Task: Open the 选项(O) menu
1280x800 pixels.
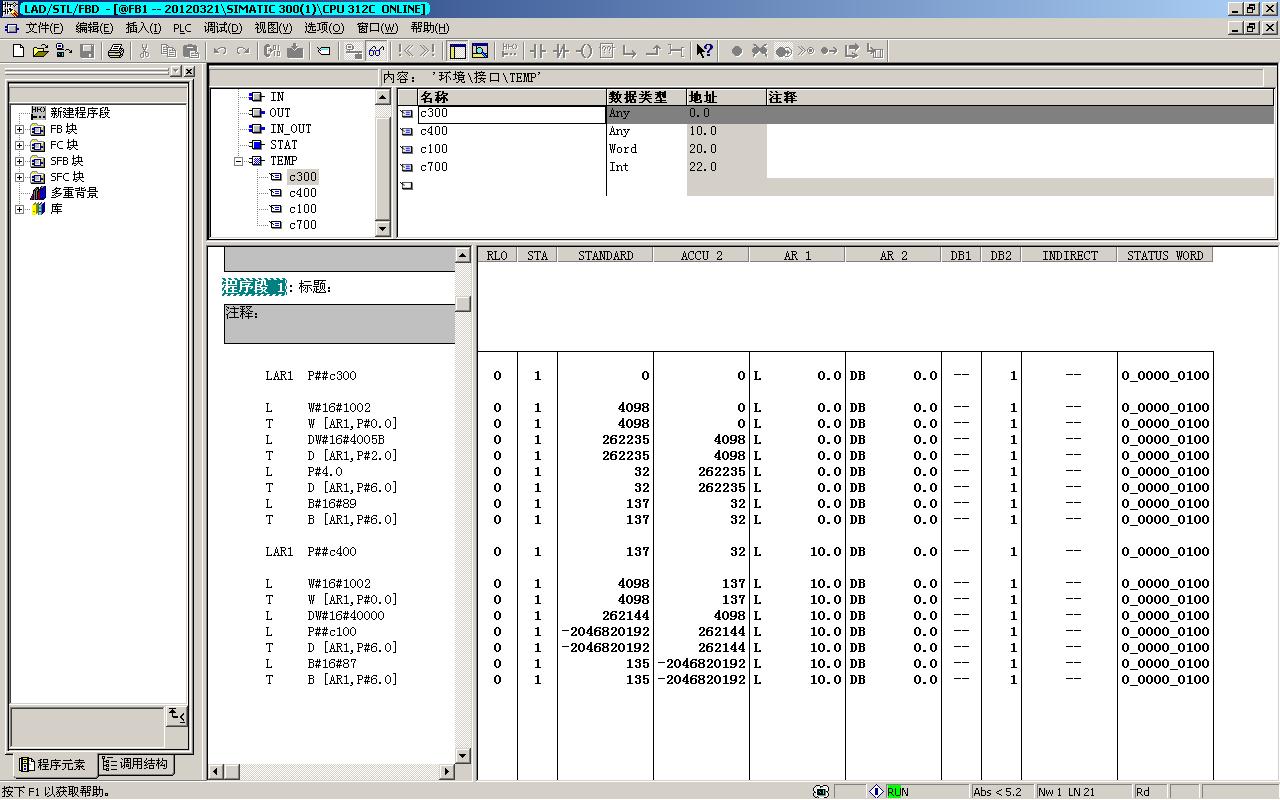Action: pyautogui.click(x=324, y=28)
